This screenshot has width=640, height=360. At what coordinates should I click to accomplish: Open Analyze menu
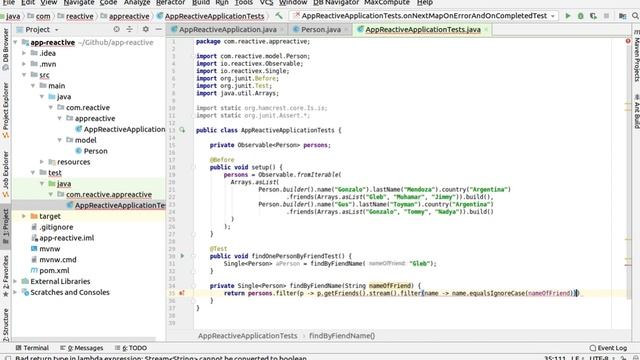[137, 3]
